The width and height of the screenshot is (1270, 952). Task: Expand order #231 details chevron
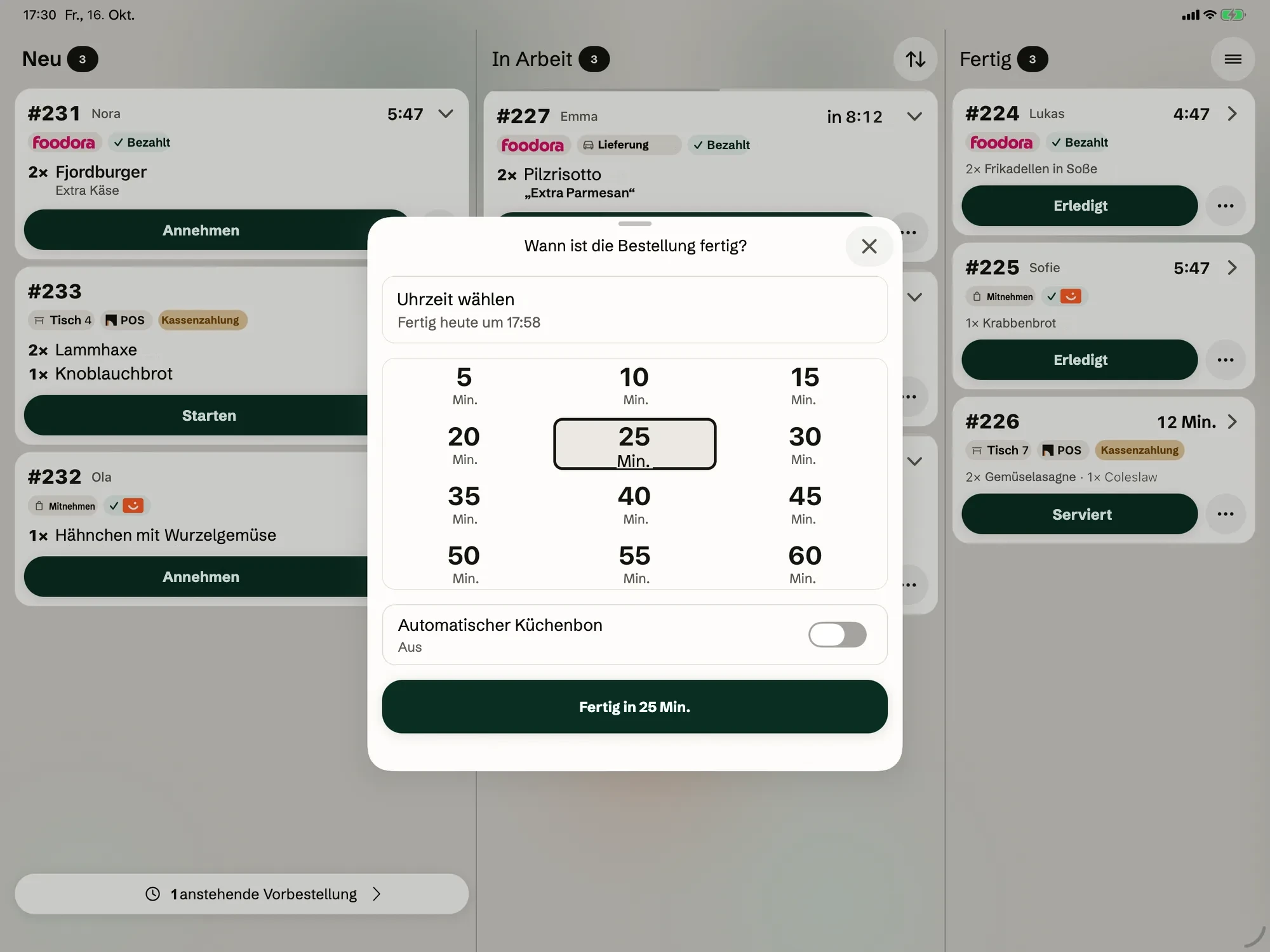pos(446,114)
